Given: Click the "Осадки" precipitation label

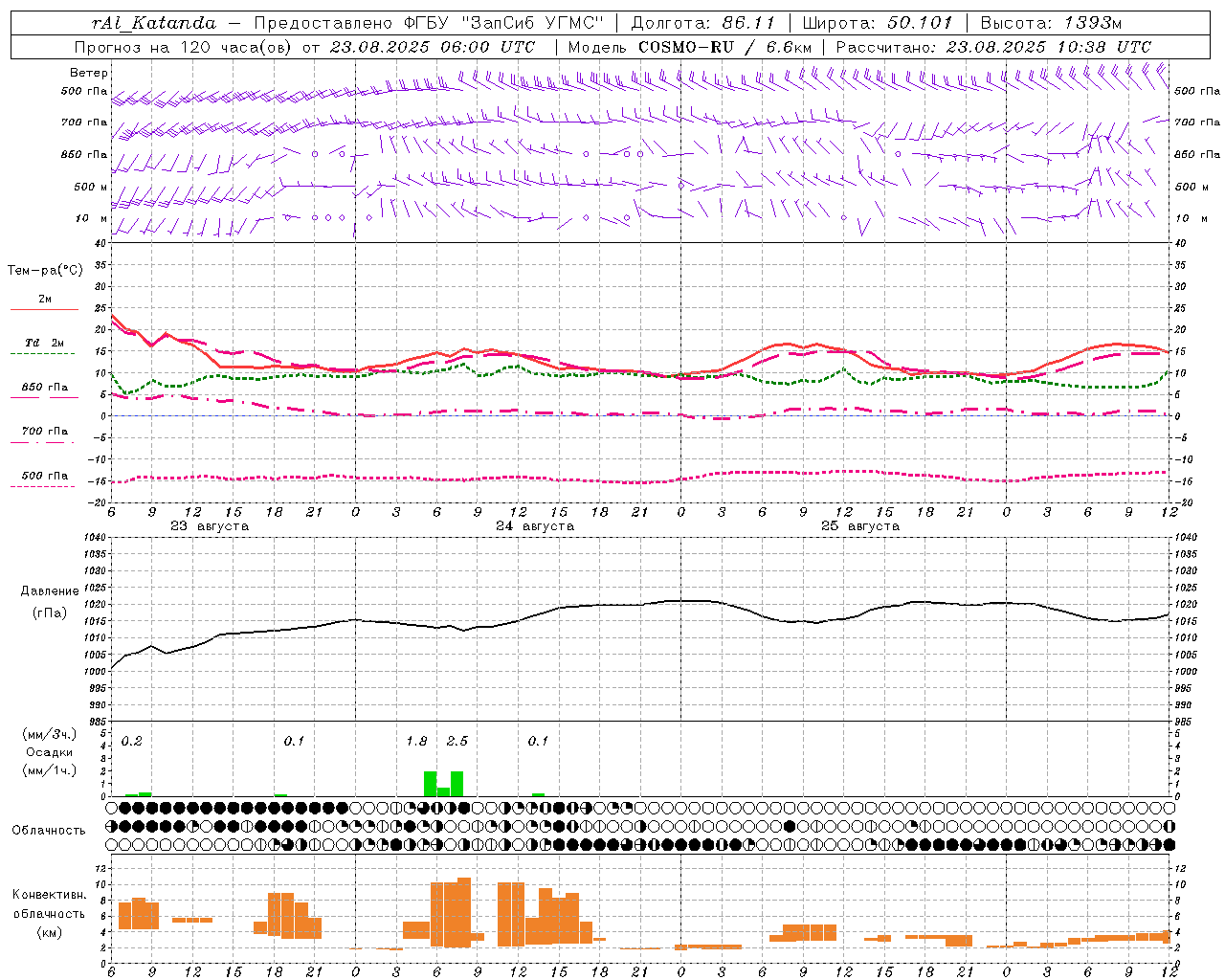Looking at the screenshot, I should pyautogui.click(x=49, y=752).
